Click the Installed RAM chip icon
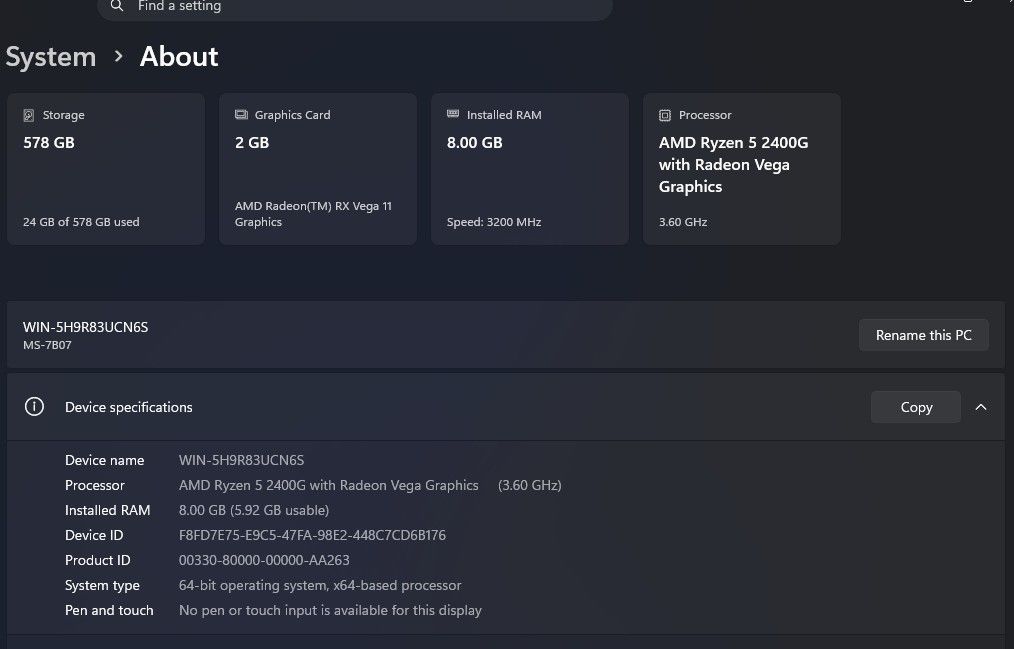Screen dimensions: 1014x649 point(453,114)
